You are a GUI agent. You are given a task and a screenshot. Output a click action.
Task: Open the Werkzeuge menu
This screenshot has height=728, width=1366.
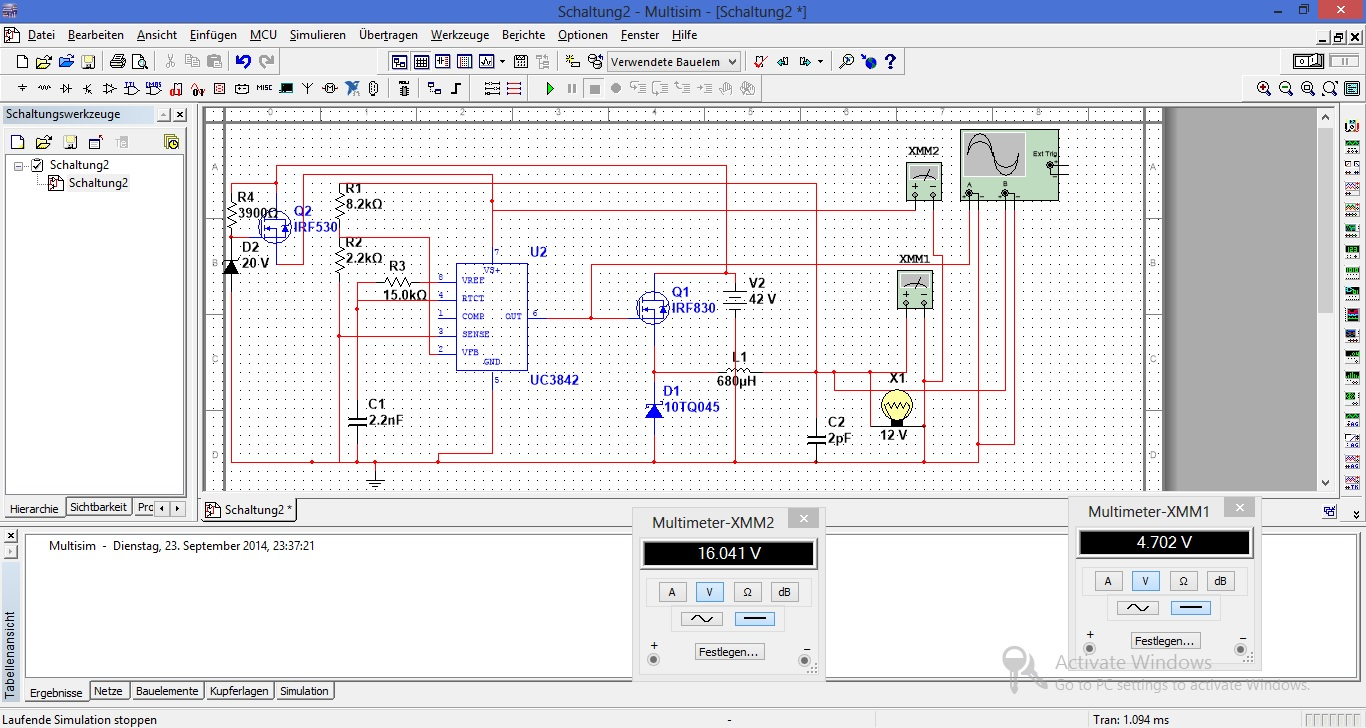point(459,34)
